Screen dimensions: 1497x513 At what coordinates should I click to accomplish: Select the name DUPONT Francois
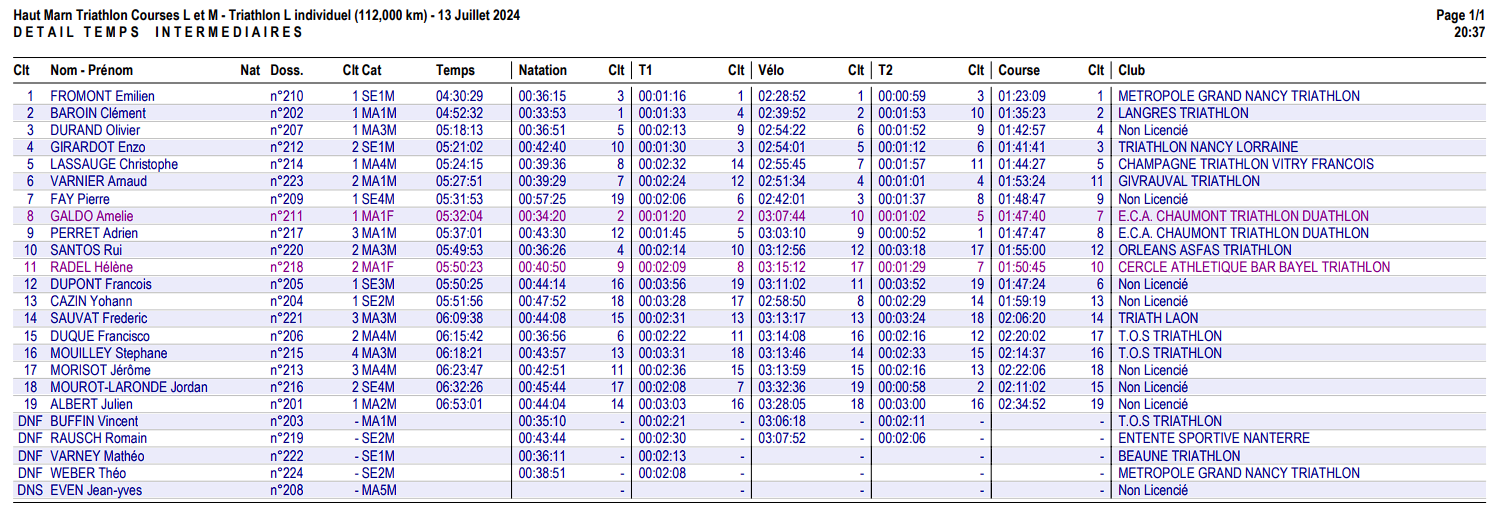point(101,284)
